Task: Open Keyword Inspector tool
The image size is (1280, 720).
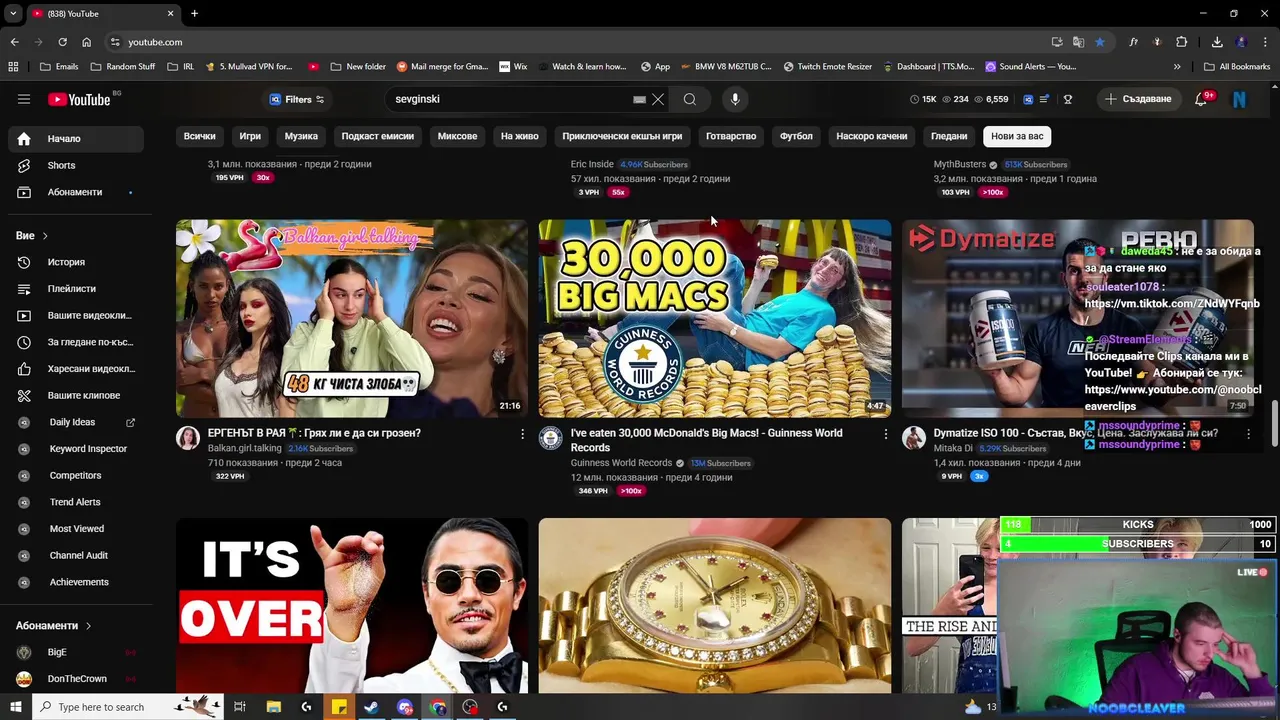Action: point(76,449)
